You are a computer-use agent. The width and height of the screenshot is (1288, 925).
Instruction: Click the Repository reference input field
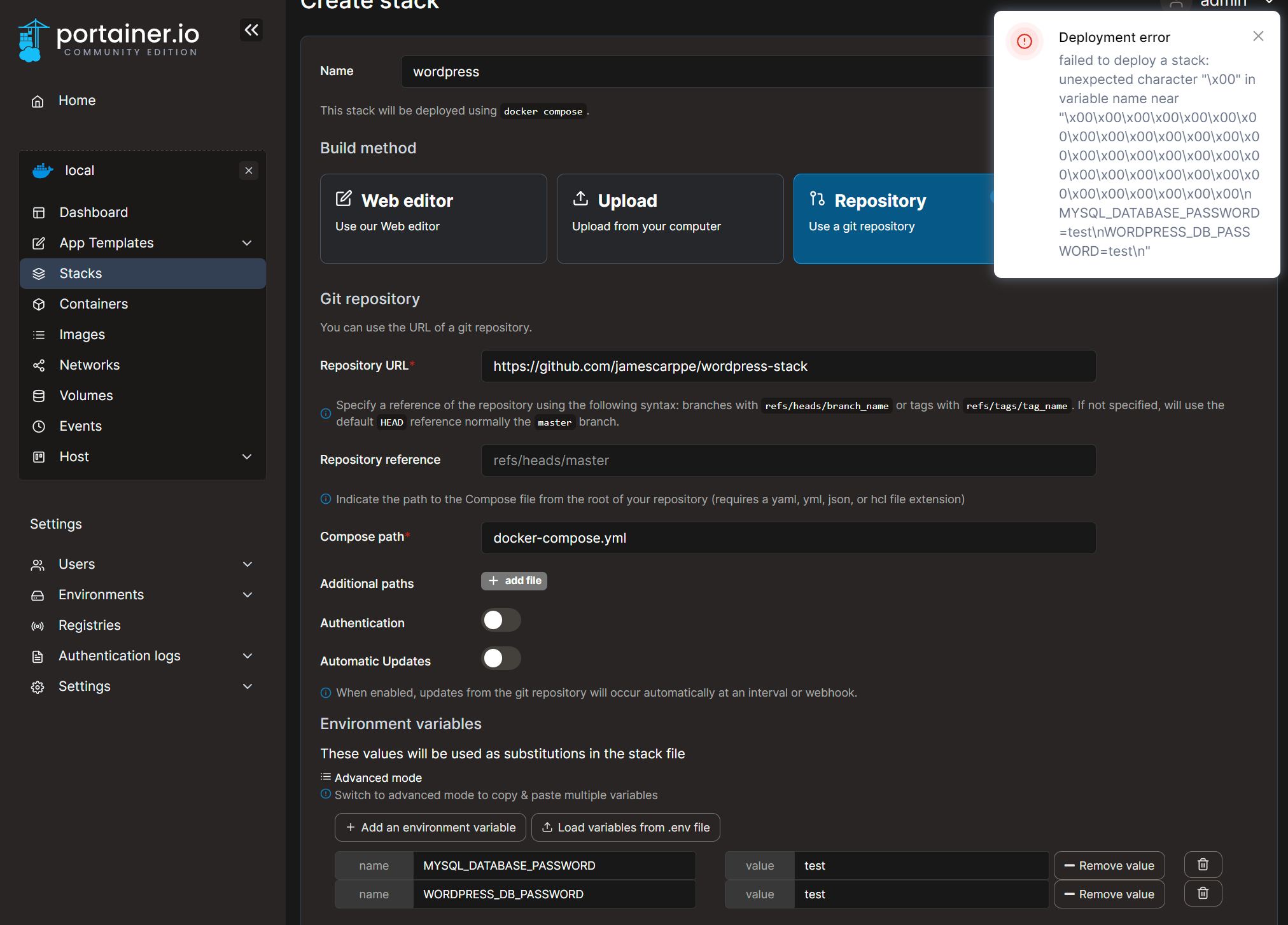pos(788,461)
